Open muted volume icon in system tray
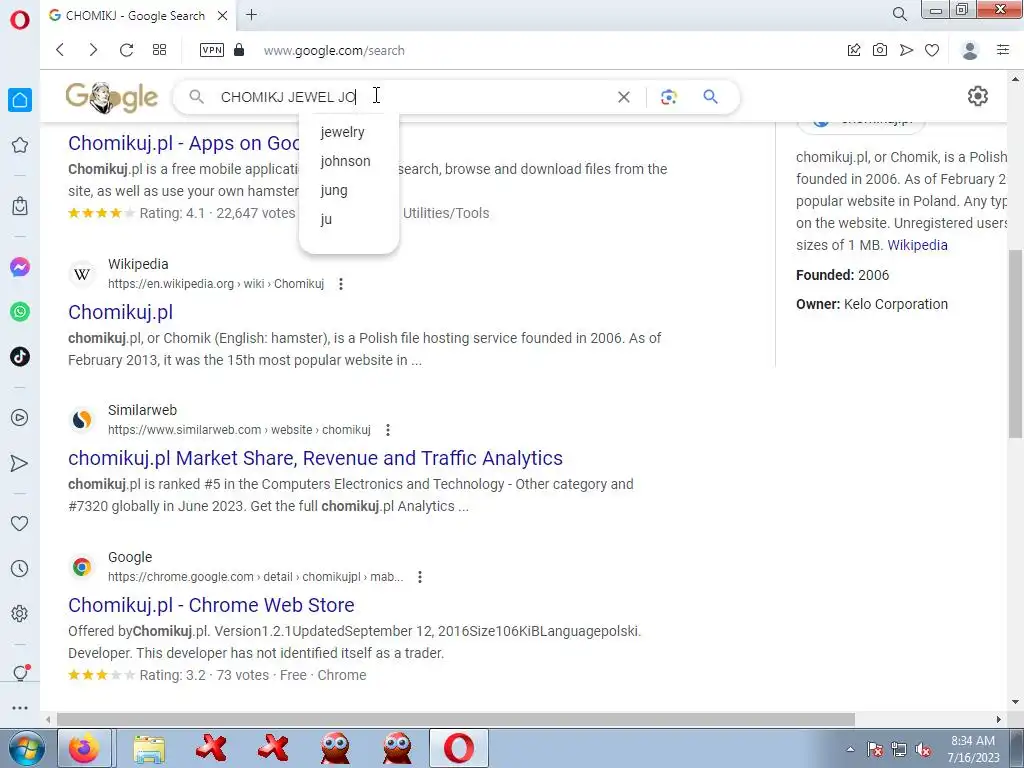1024x768 pixels. pos(923,749)
